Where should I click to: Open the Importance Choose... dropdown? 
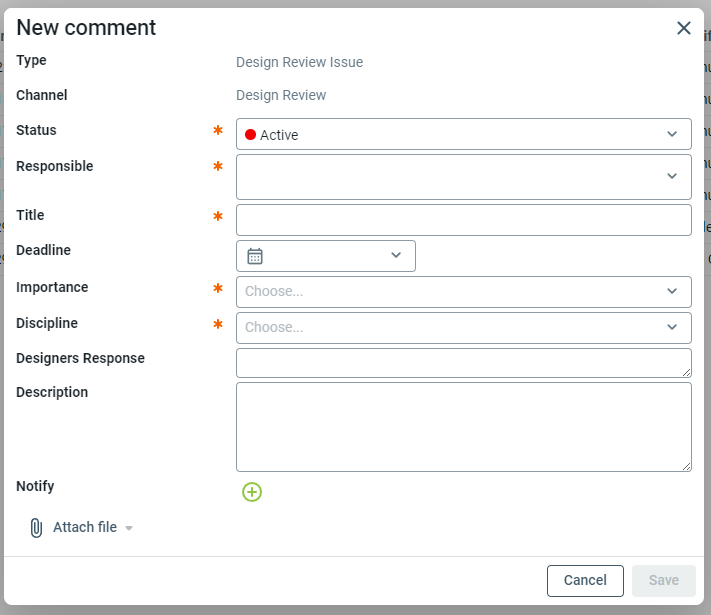click(463, 292)
